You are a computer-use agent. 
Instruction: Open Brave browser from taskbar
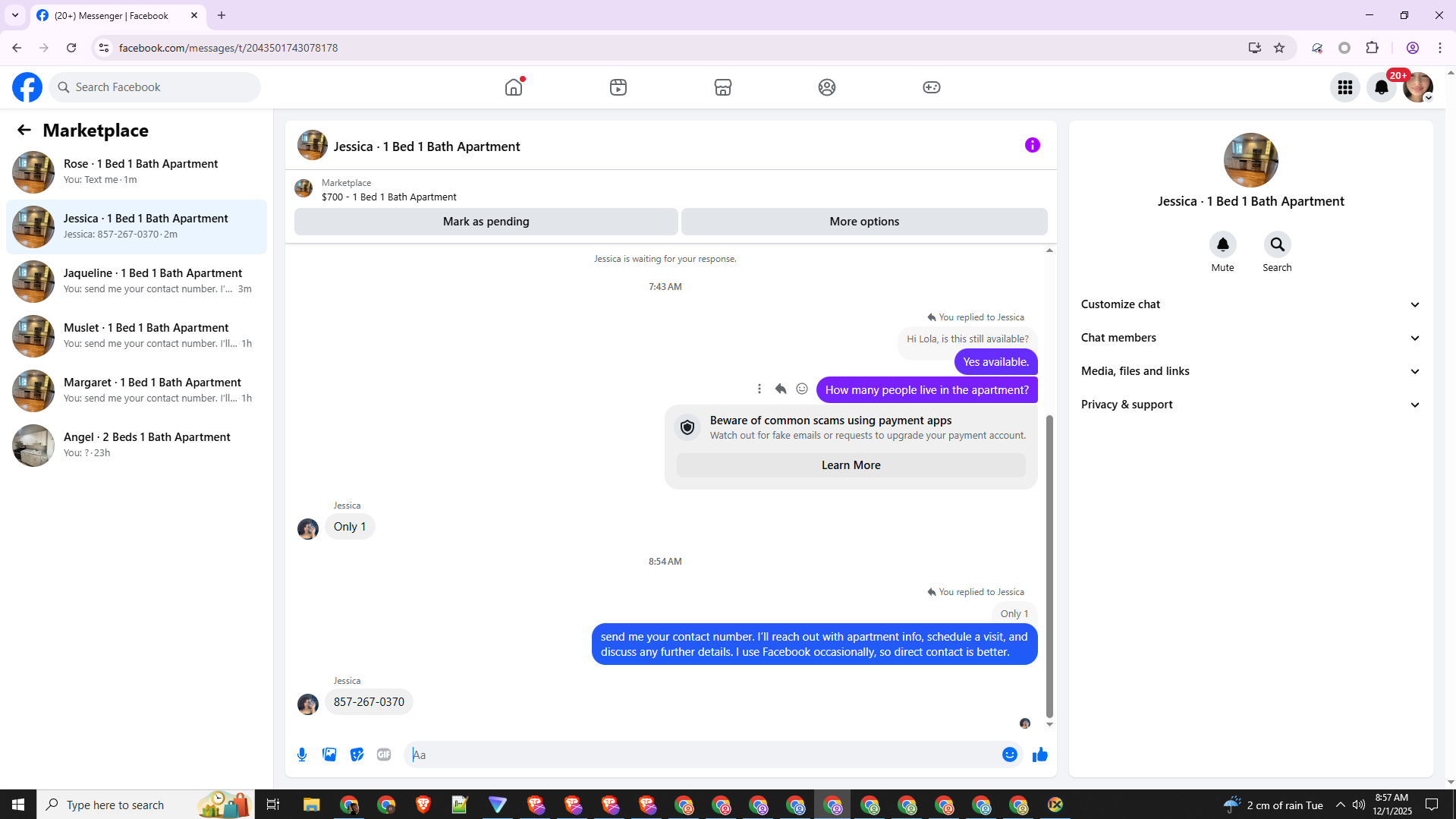[x=423, y=805]
